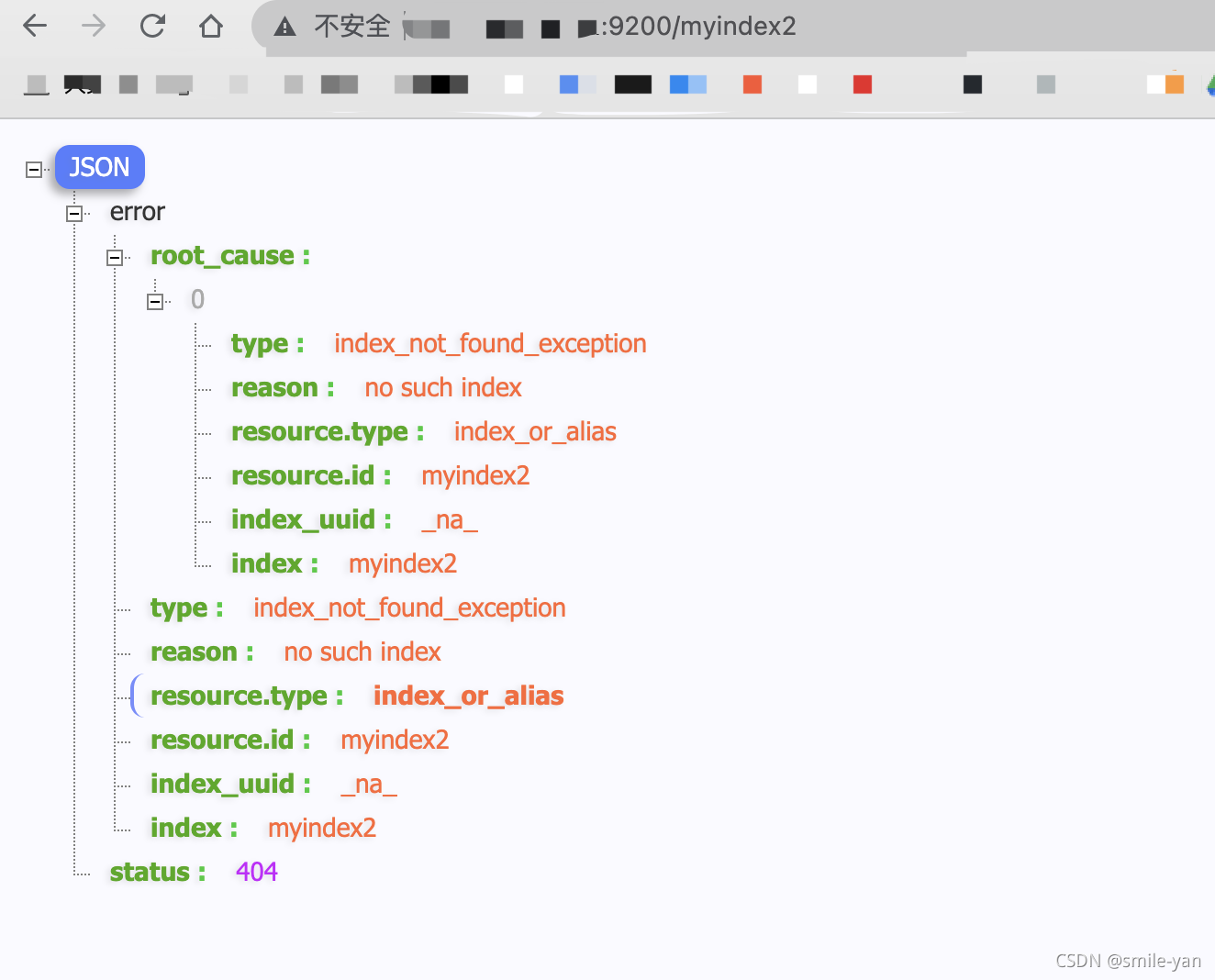This screenshot has height=980, width=1215.
Task: Click error-level type value index_not_found_exception
Action: [x=409, y=608]
